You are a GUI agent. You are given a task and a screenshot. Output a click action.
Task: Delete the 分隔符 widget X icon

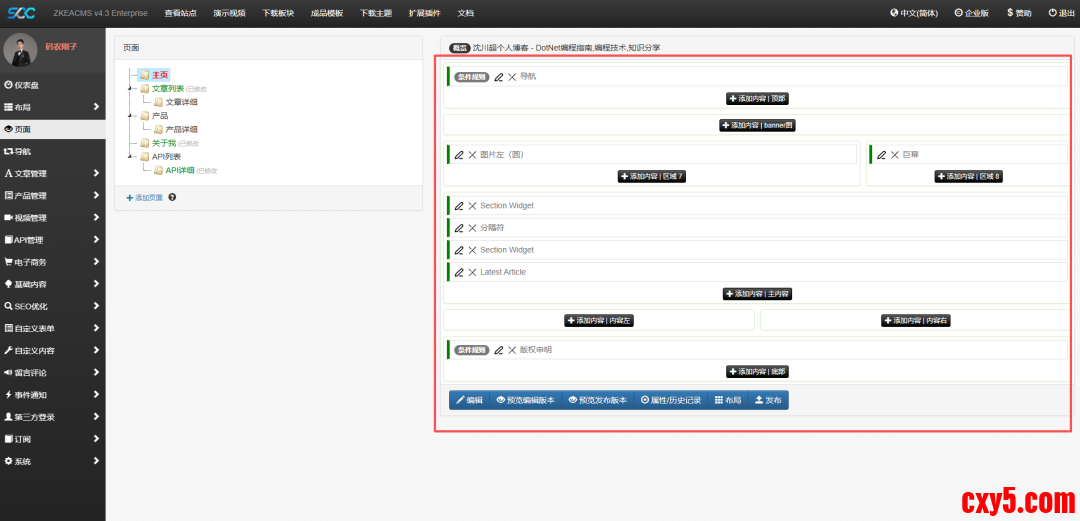pyautogui.click(x=472, y=228)
